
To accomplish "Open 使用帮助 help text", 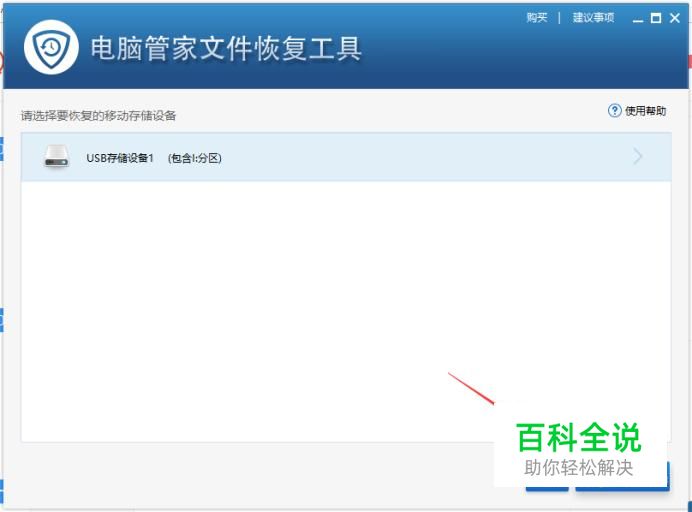I will [x=645, y=111].
